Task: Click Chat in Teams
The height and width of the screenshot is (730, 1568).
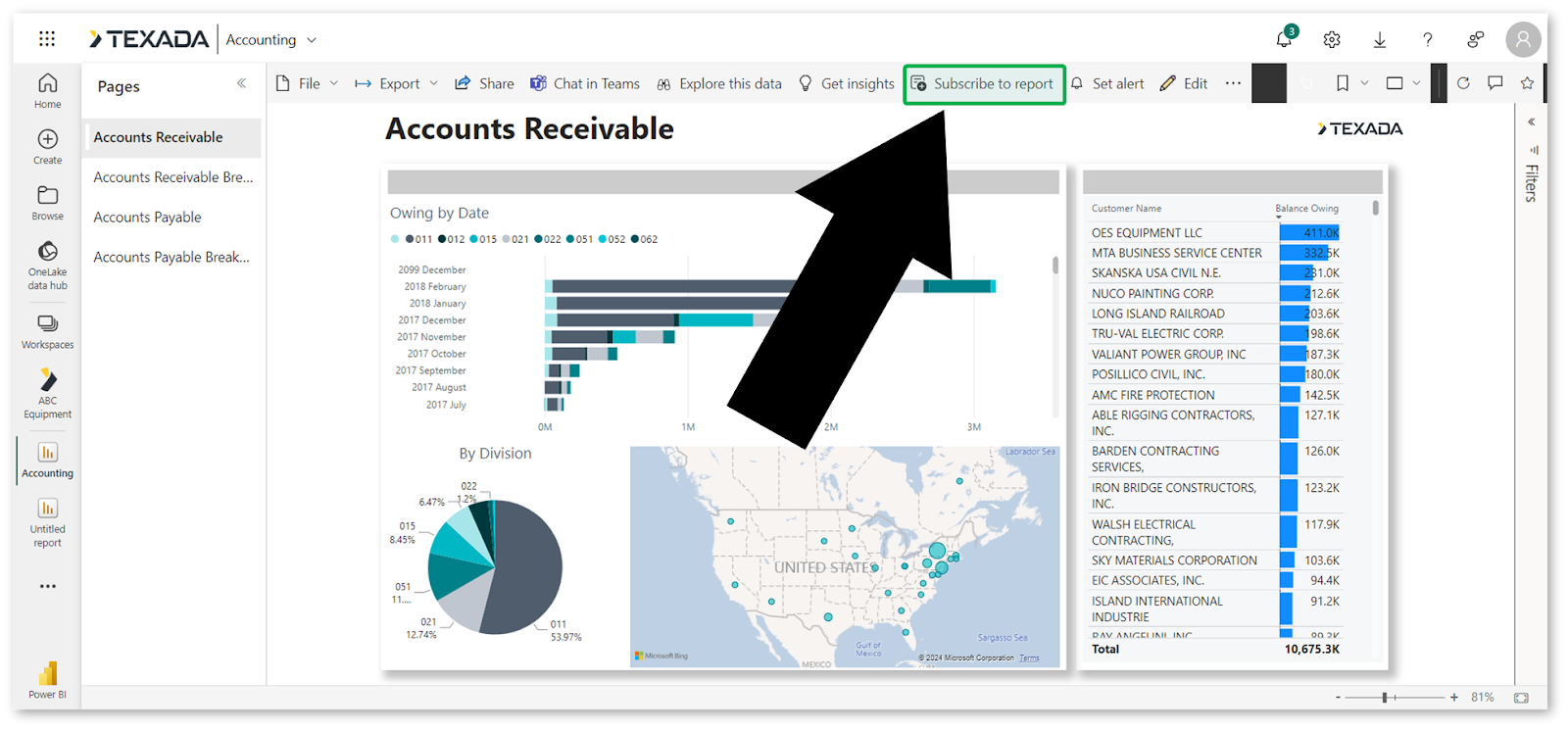Action: (x=585, y=83)
